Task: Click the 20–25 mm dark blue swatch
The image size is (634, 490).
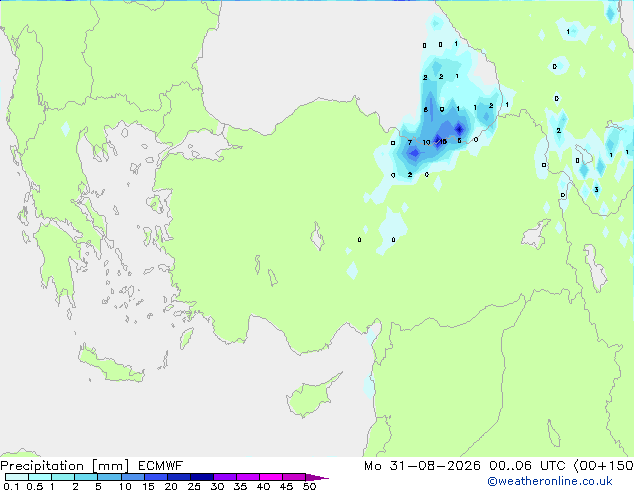Action: 179,477
